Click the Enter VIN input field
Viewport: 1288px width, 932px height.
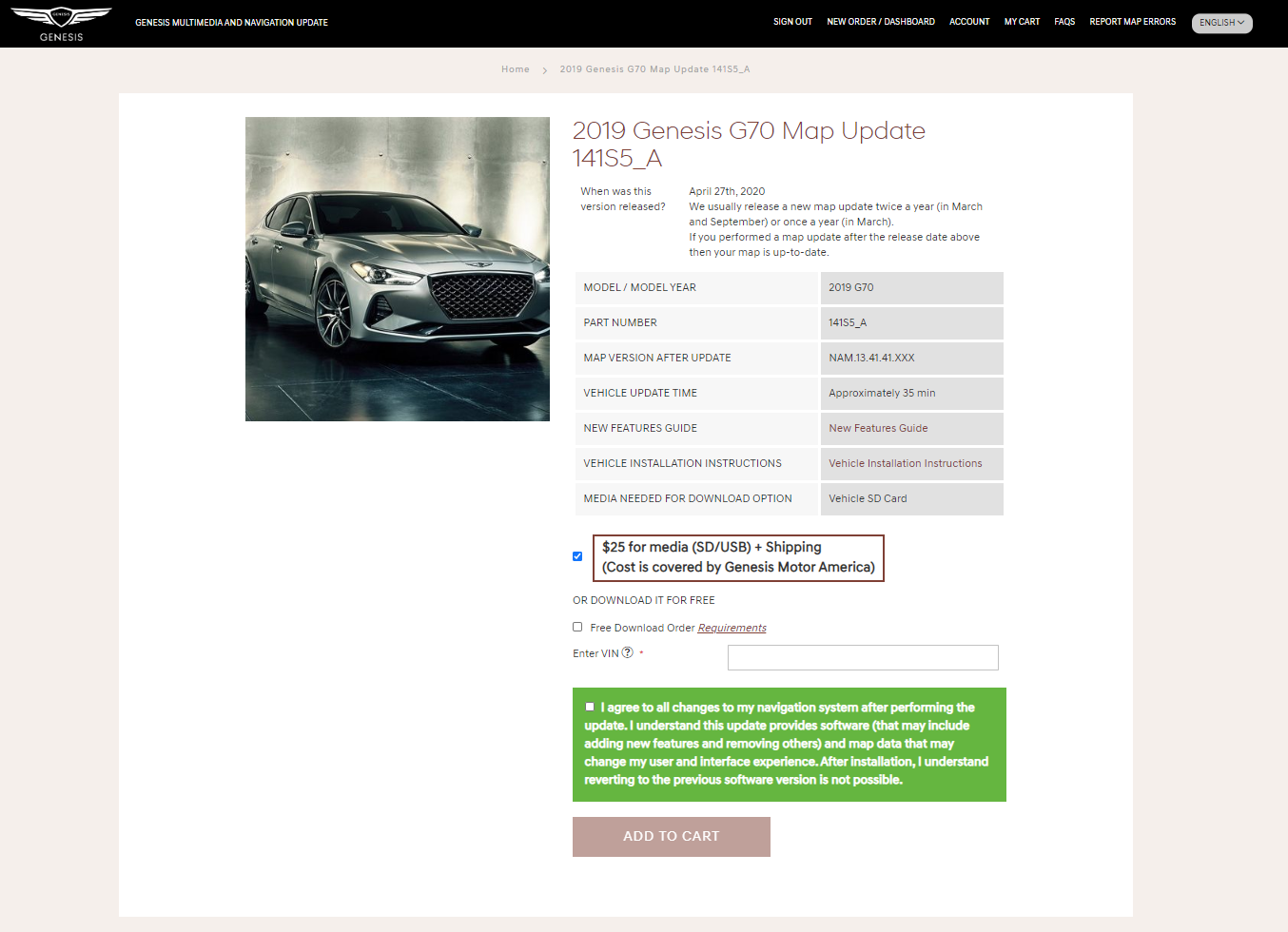pyautogui.click(x=863, y=657)
